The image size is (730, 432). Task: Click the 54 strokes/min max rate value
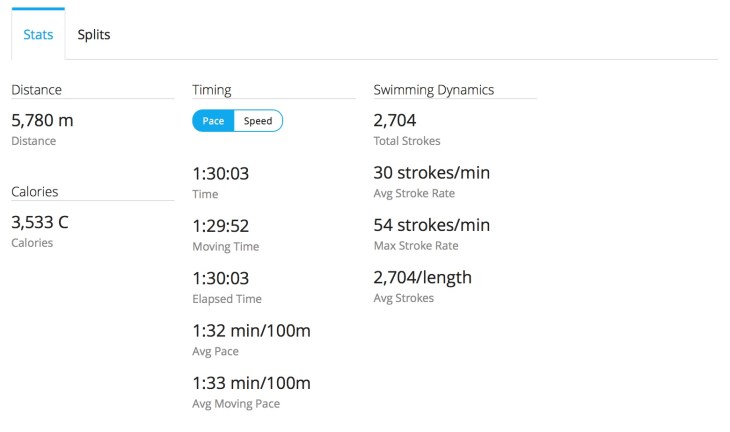(x=431, y=225)
